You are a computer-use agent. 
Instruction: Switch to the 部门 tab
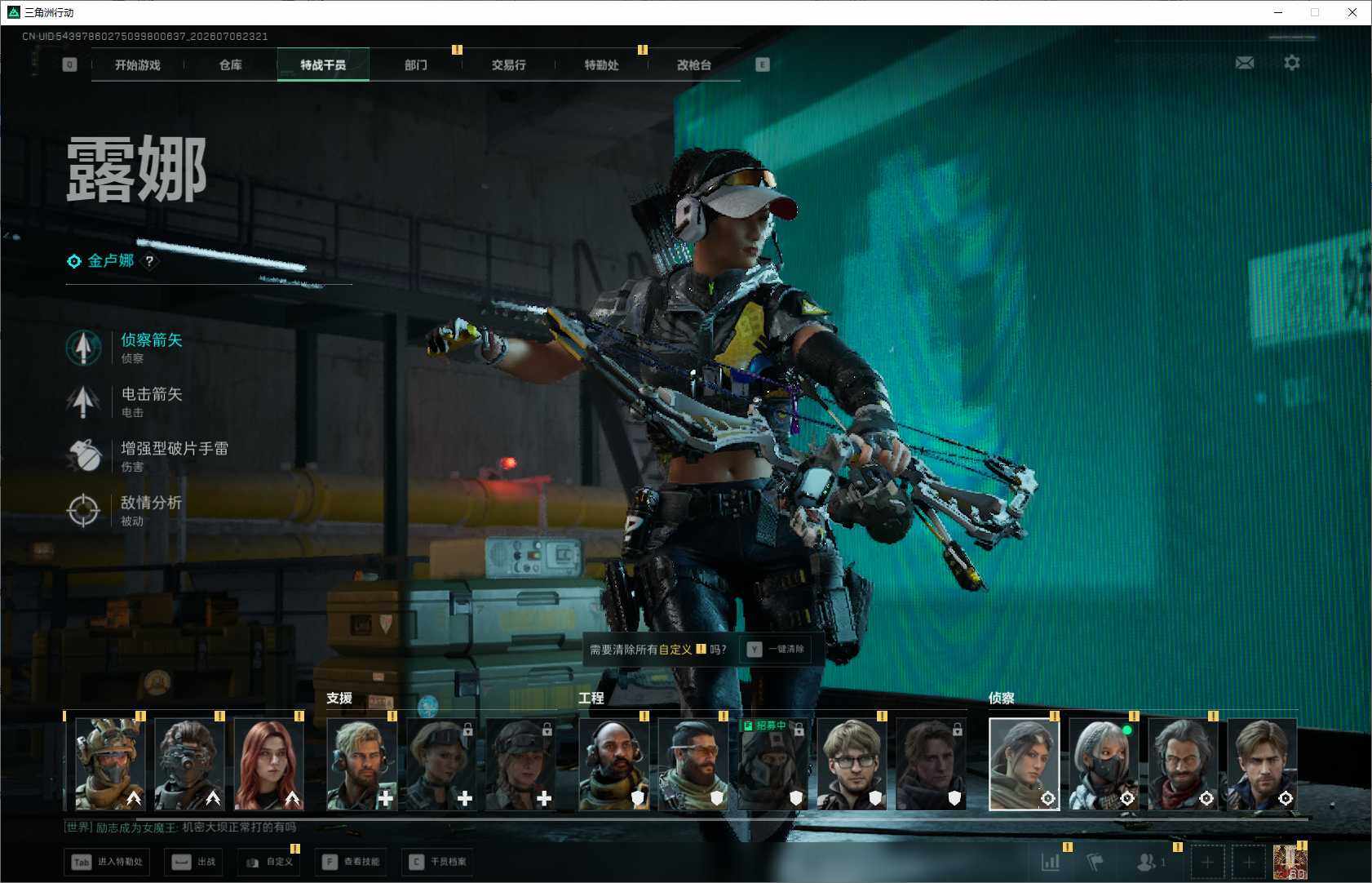(416, 64)
